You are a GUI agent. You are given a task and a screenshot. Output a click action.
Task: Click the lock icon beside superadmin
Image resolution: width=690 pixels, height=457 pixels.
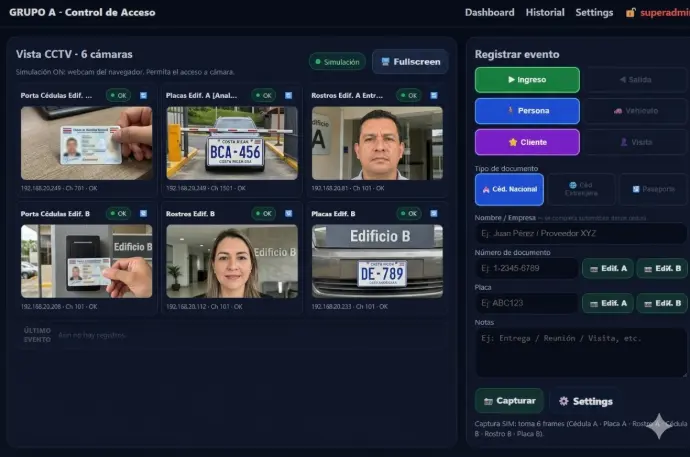630,13
